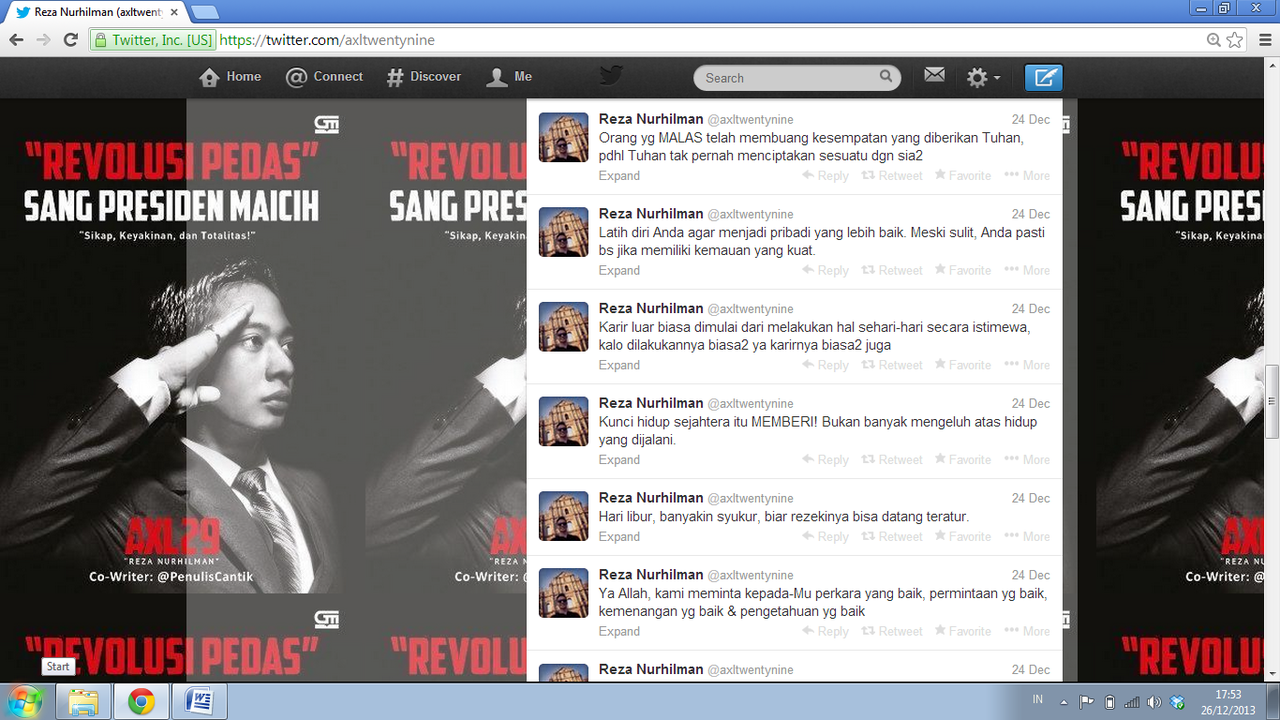Expand the 'Karir luar biasa' tweet
Screen dimensions: 1280x720
click(x=619, y=366)
